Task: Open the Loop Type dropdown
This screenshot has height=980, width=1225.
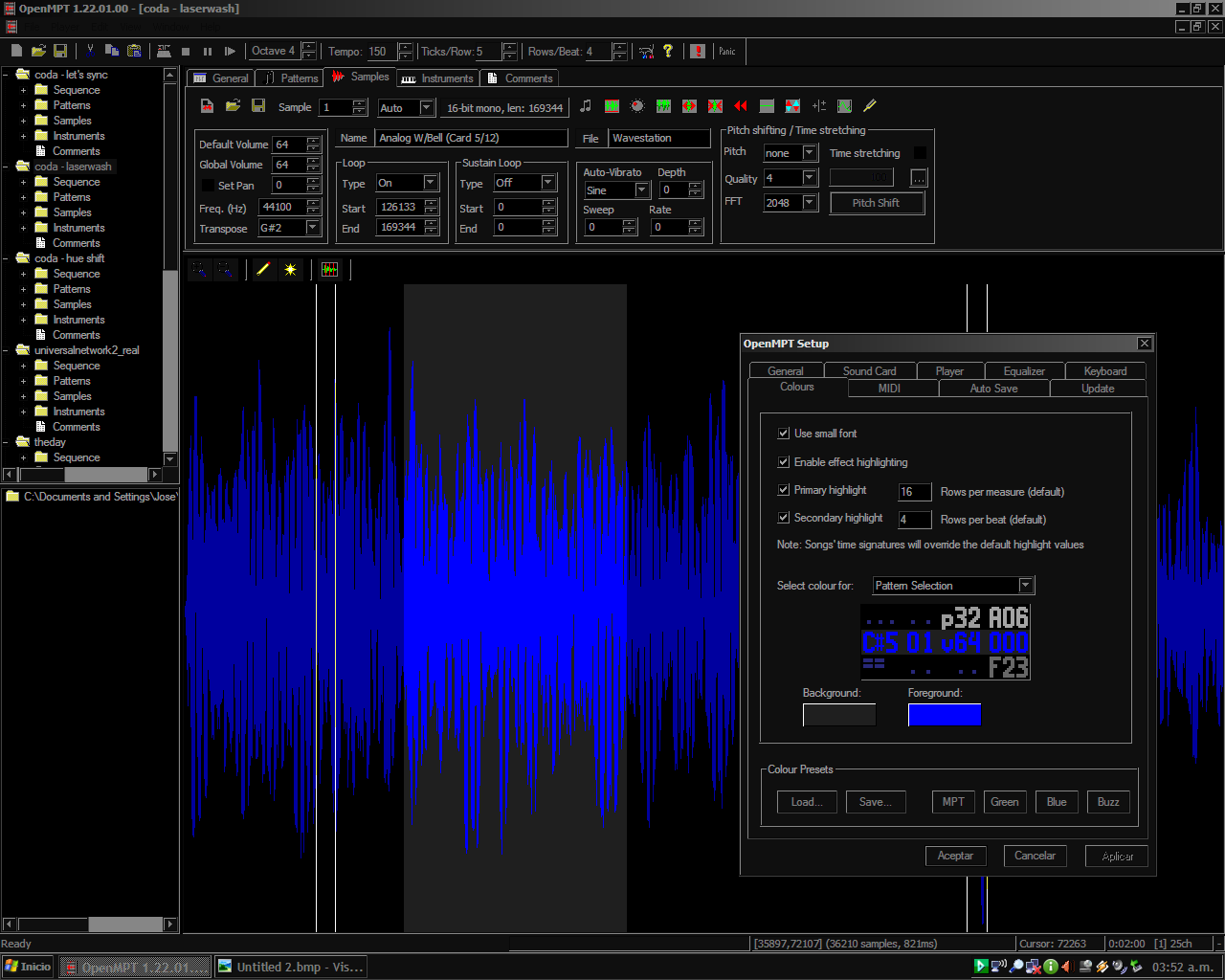Action: 430,183
